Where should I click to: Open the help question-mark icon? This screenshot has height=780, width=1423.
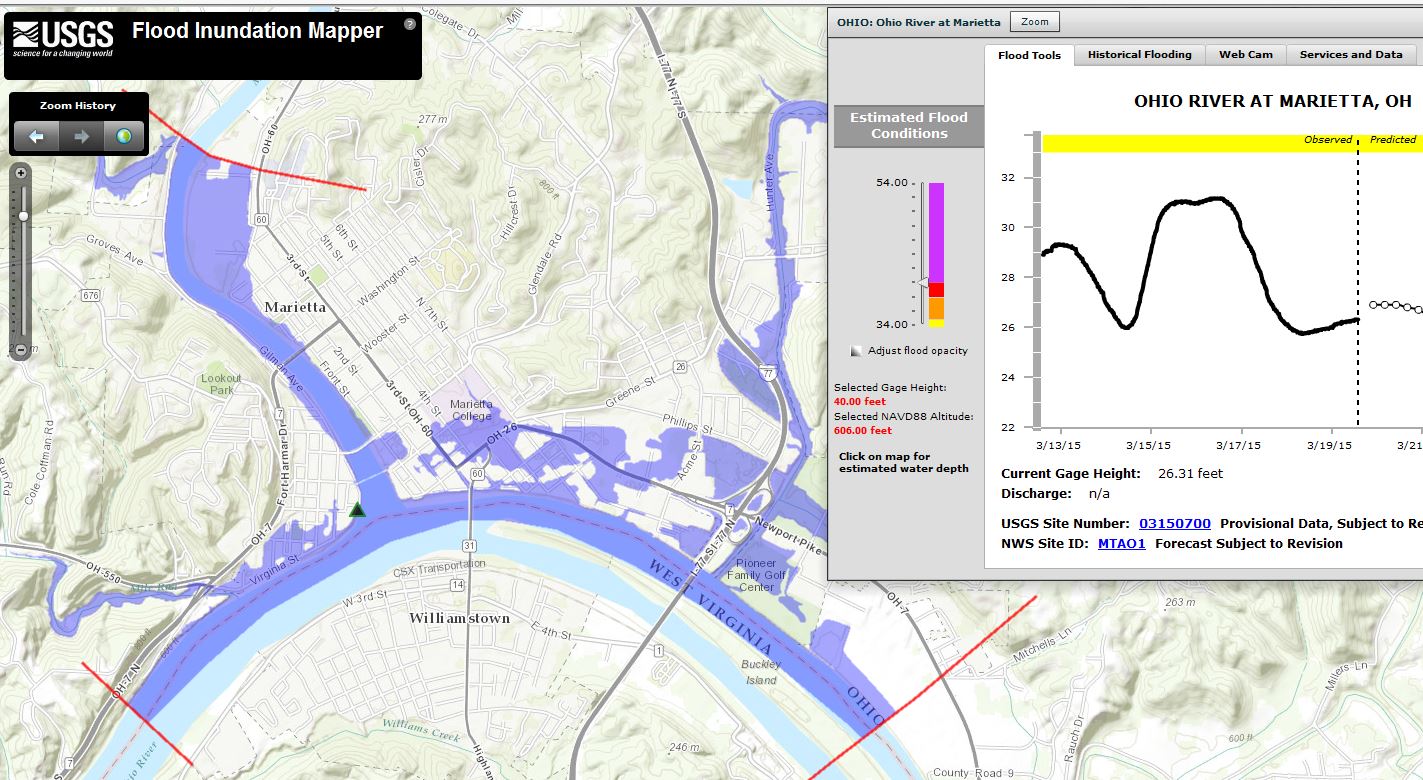point(410,24)
